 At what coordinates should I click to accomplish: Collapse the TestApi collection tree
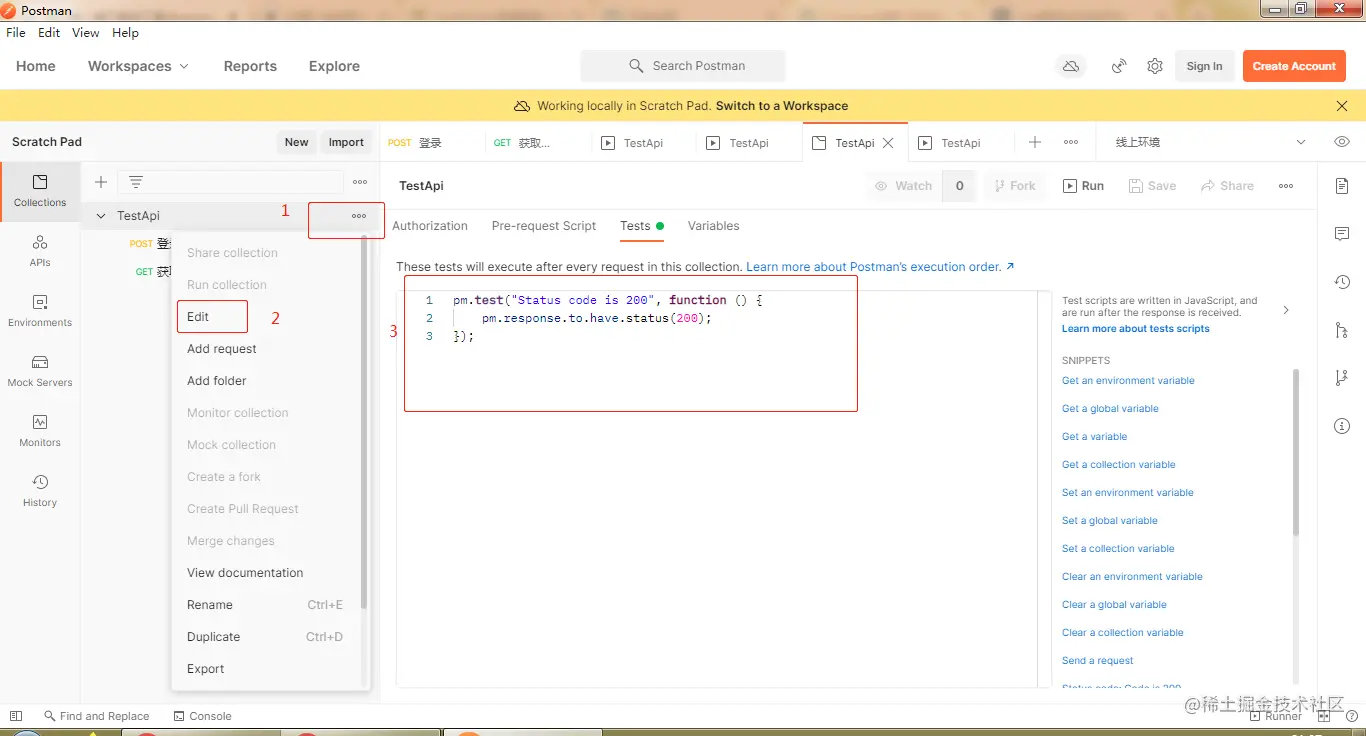[x=101, y=216]
